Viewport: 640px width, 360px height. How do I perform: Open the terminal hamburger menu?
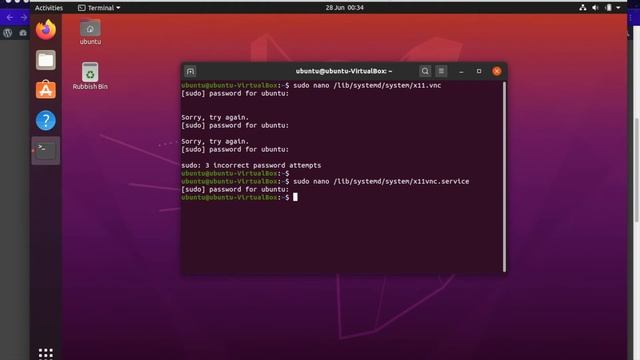441,71
